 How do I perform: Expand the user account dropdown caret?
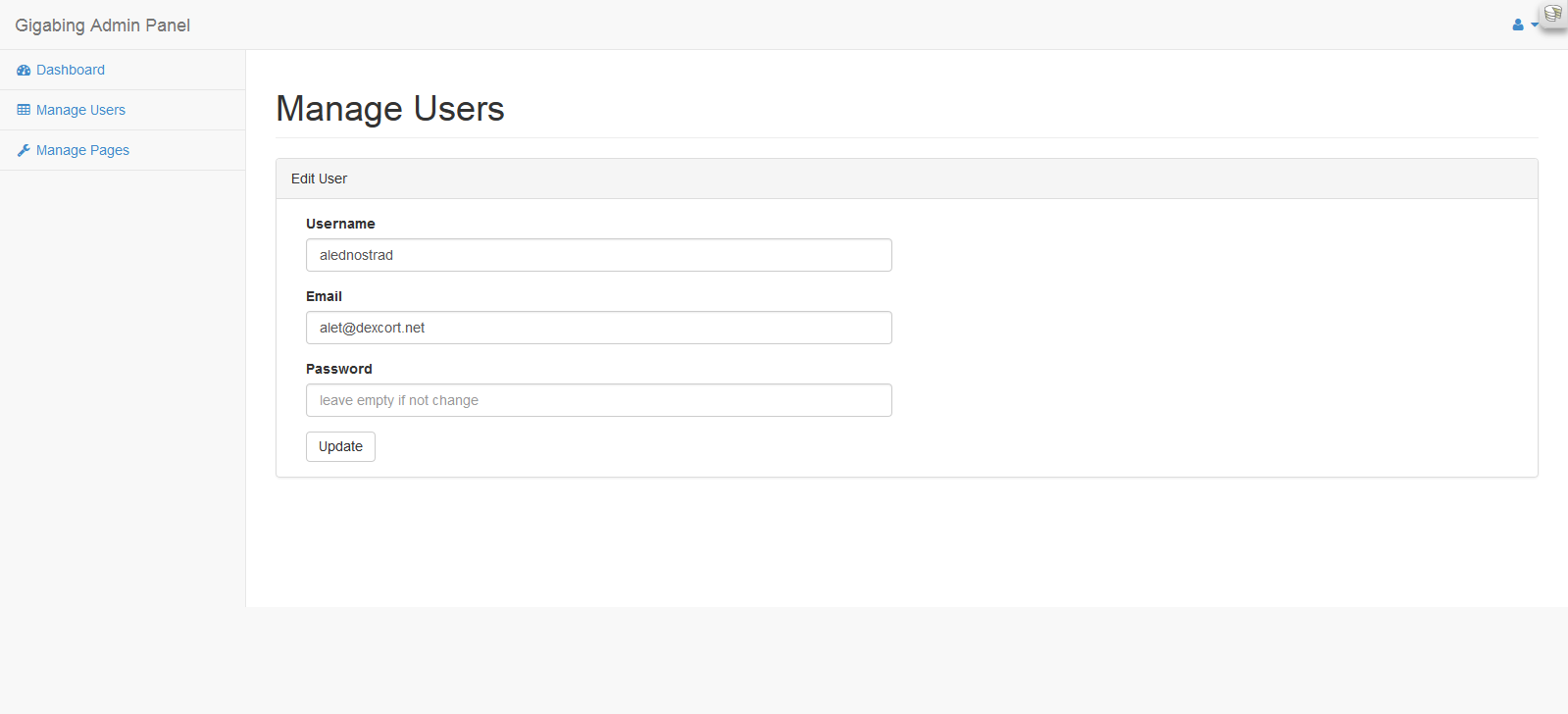click(1534, 25)
